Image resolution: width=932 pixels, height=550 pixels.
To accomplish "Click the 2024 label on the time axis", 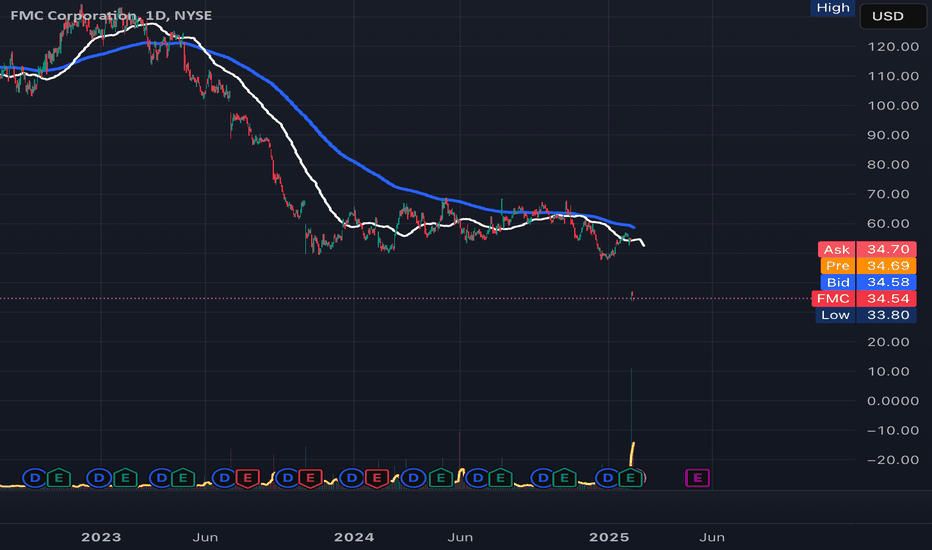I will 354,538.
